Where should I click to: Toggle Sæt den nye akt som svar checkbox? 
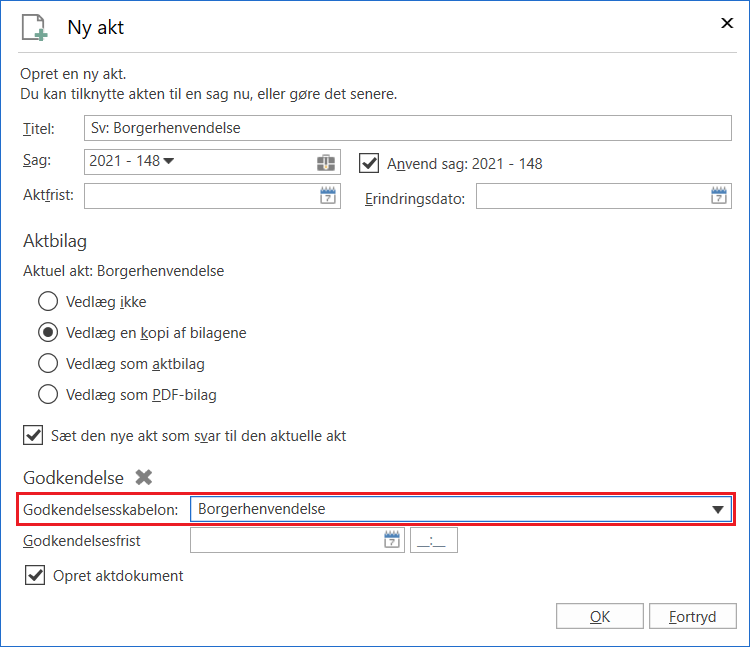(x=33, y=436)
